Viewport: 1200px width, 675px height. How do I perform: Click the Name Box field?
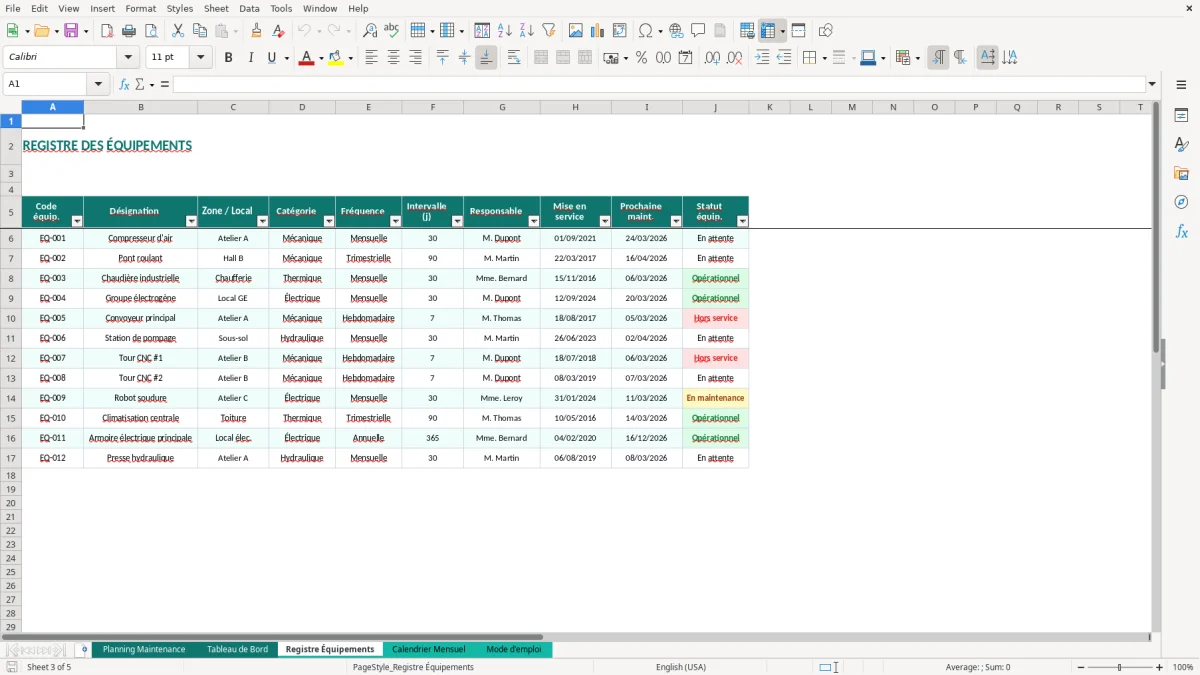[x=45, y=84]
